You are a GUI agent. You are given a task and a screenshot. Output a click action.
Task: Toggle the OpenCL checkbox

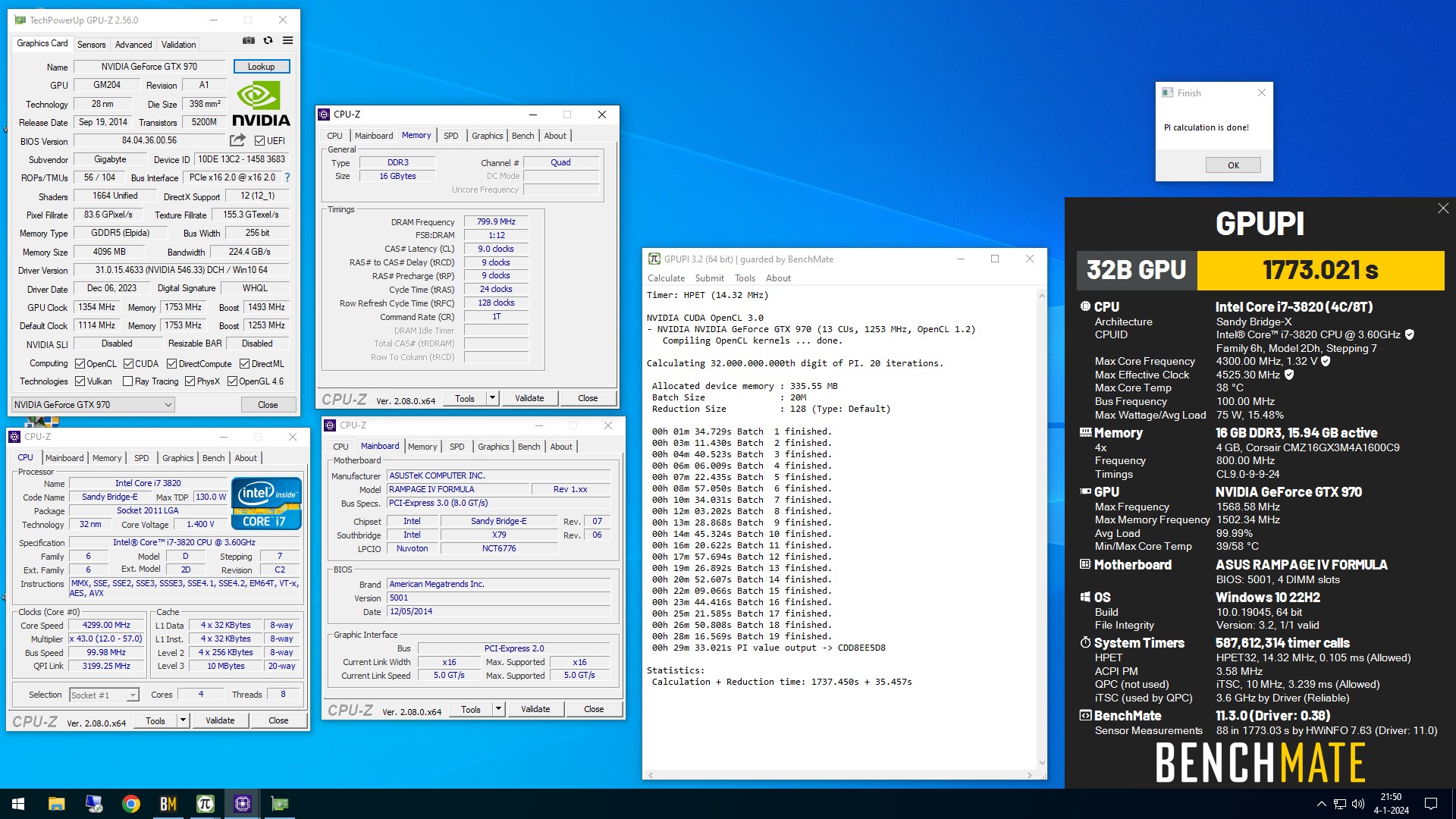coord(80,364)
